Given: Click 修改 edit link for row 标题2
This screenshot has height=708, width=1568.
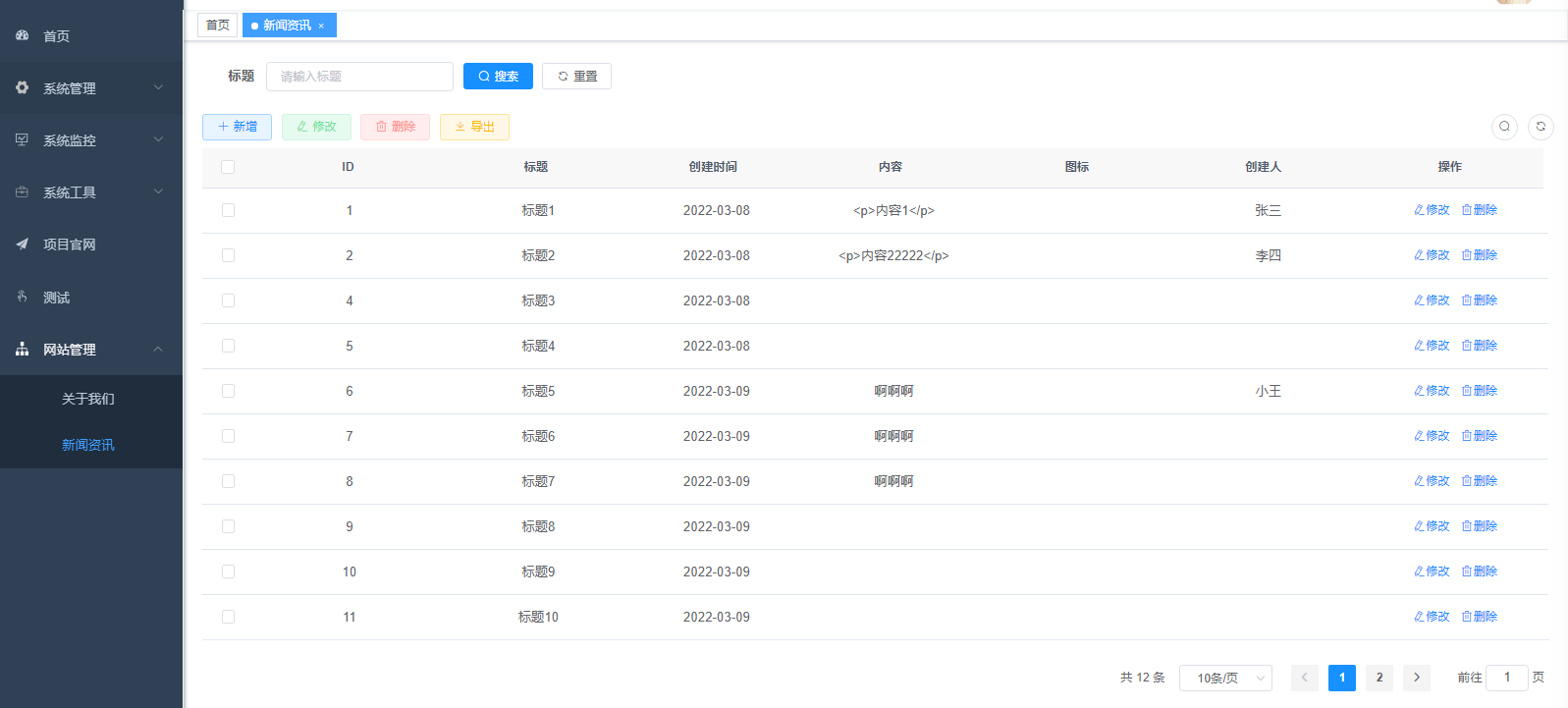Looking at the screenshot, I should tap(1432, 255).
